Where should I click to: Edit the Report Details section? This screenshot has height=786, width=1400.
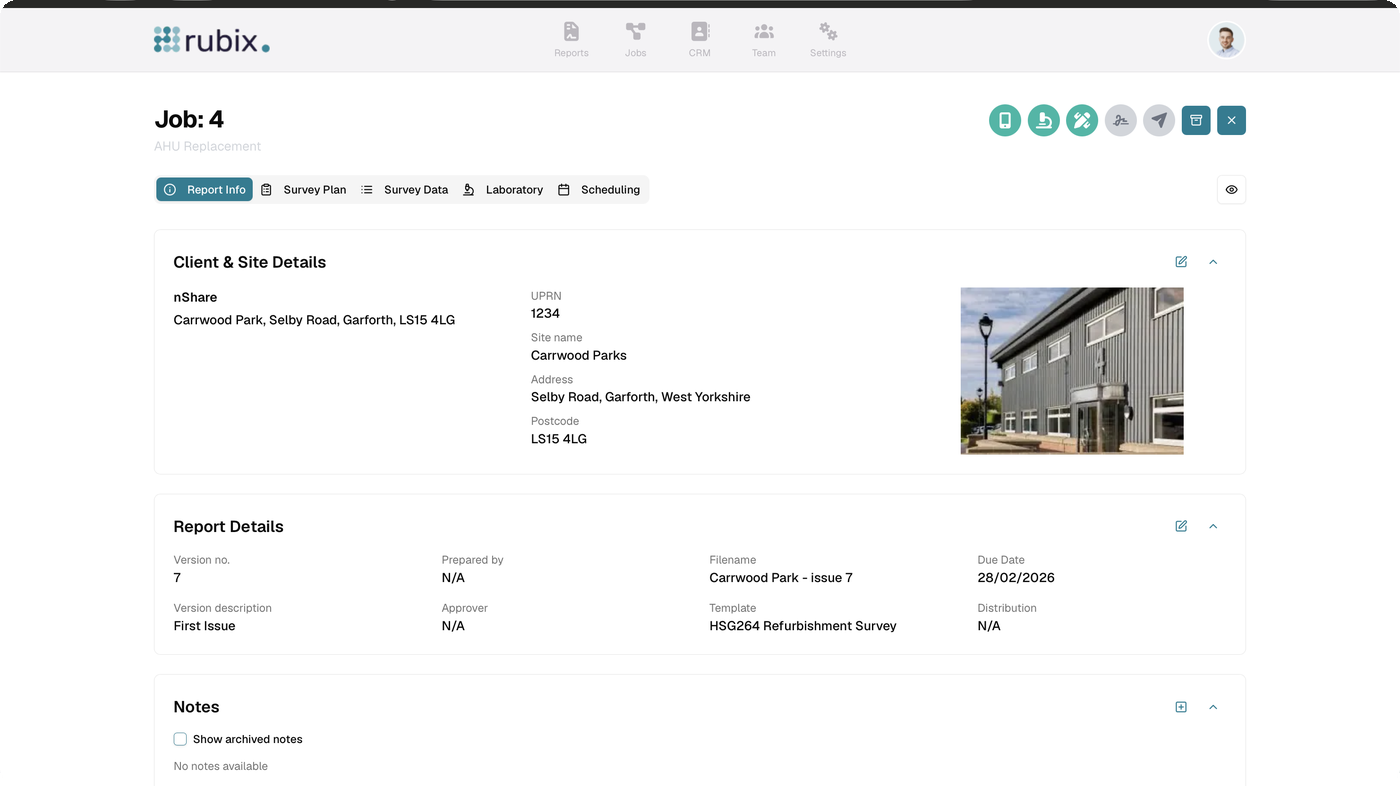click(1181, 526)
